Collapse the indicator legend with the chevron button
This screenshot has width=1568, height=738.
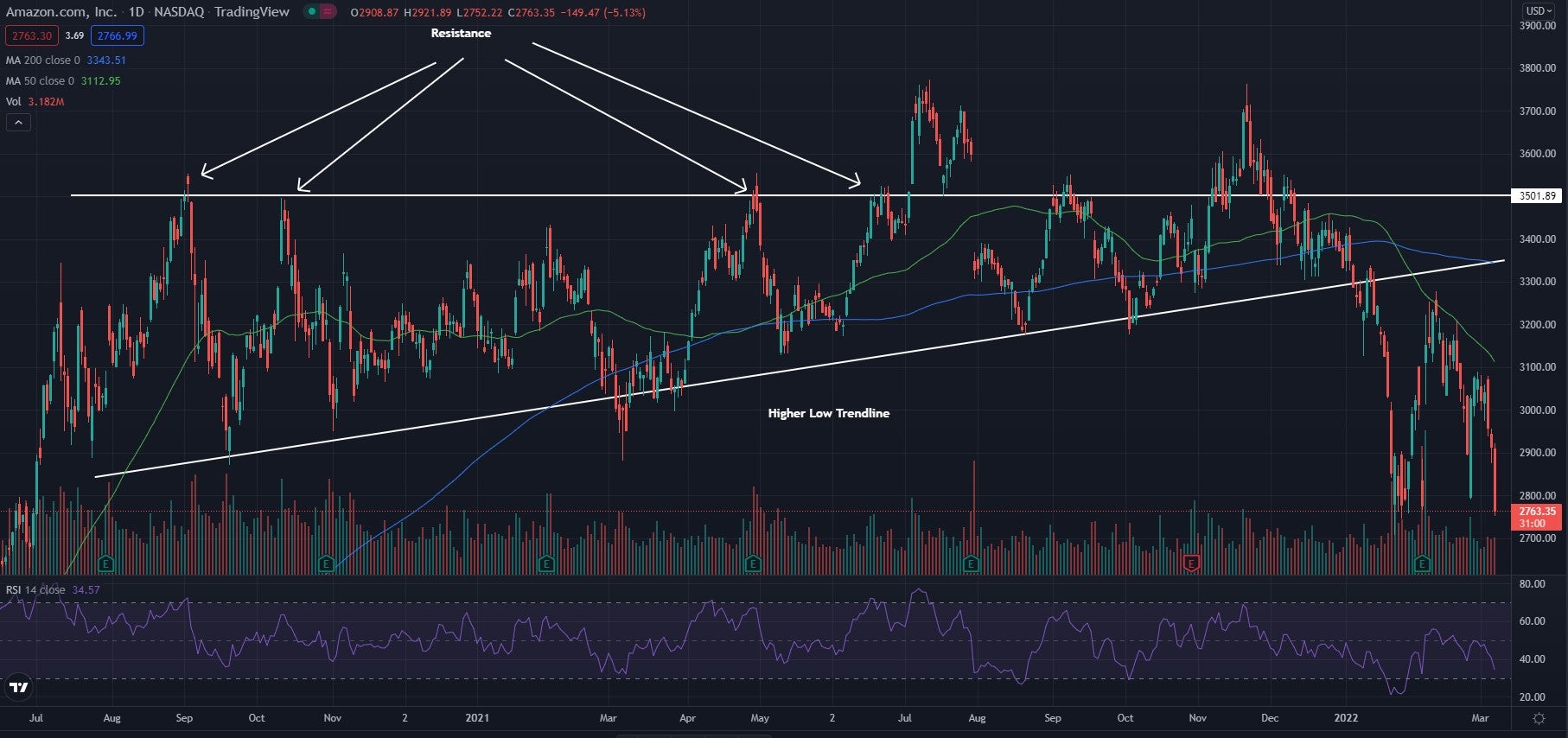click(x=18, y=123)
